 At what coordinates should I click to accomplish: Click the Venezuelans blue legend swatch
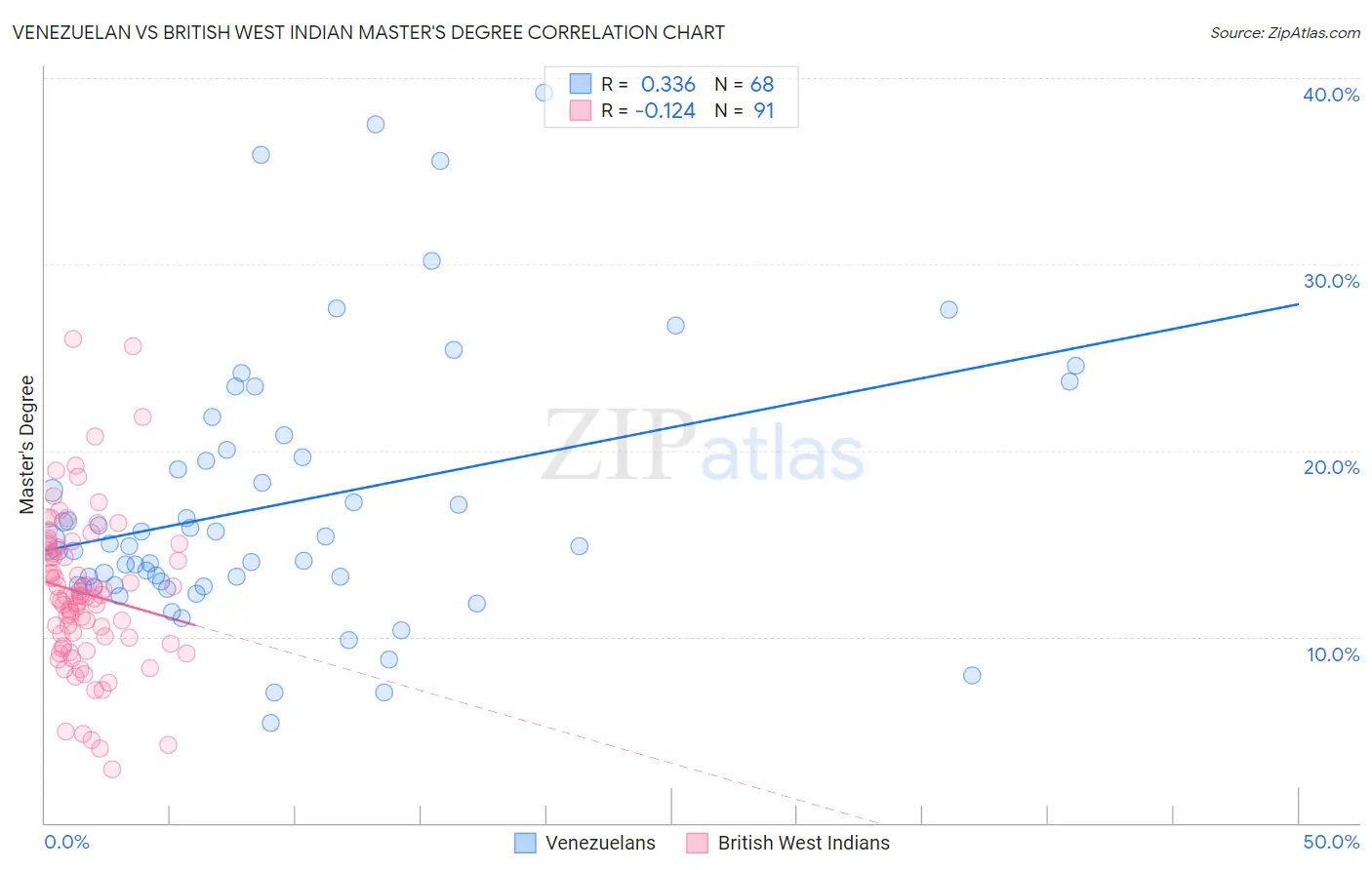coord(525,843)
